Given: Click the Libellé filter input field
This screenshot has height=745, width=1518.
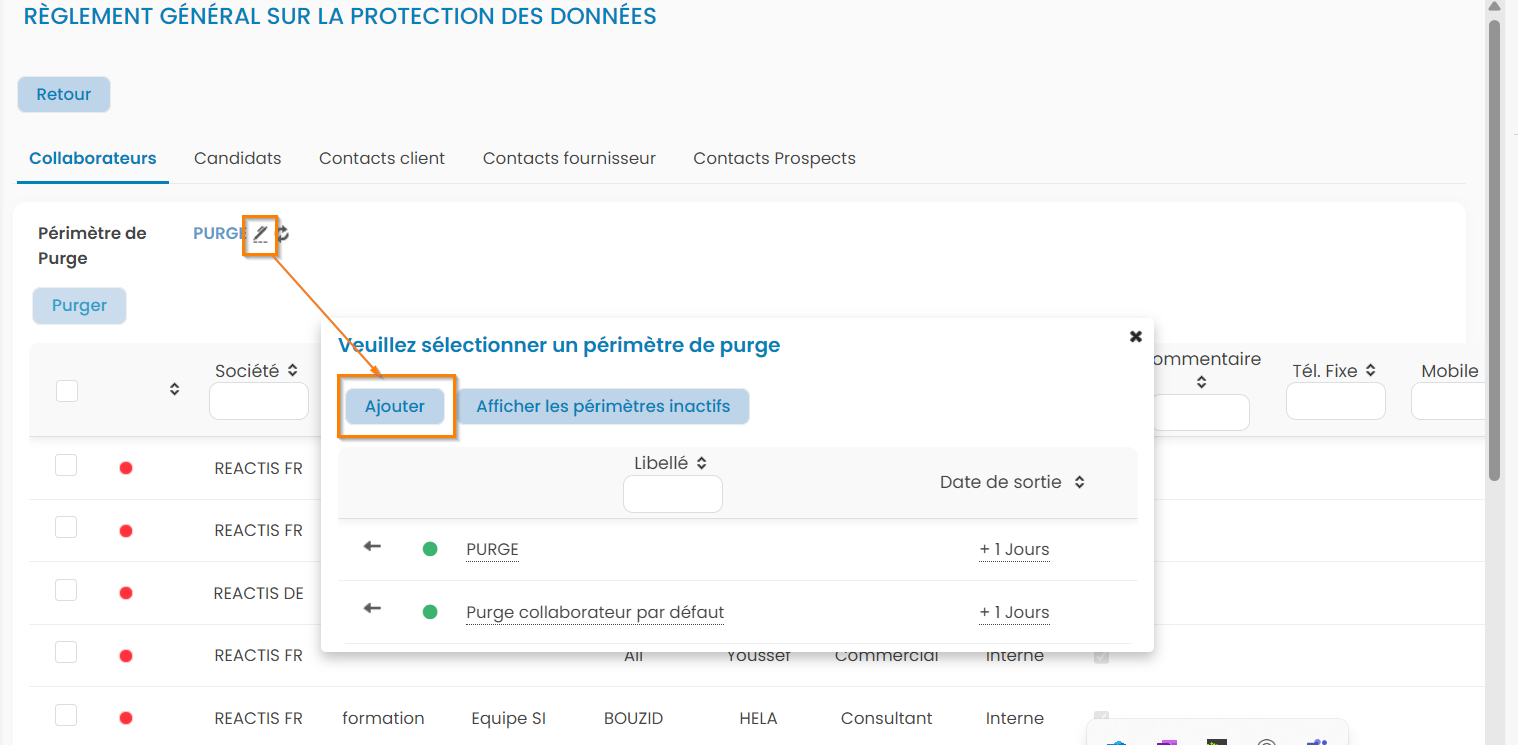Looking at the screenshot, I should [672, 494].
